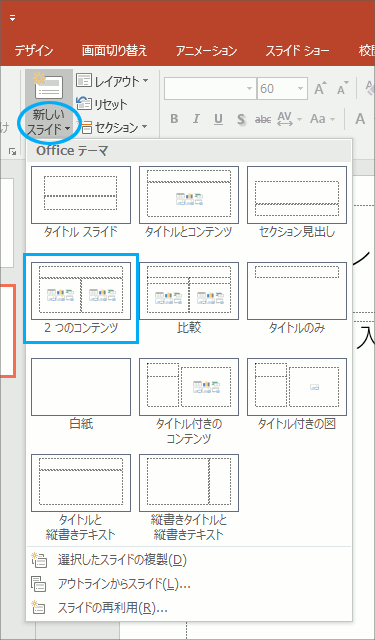The image size is (375, 640).
Task: Increase font size with large A icon
Action: tap(321, 89)
